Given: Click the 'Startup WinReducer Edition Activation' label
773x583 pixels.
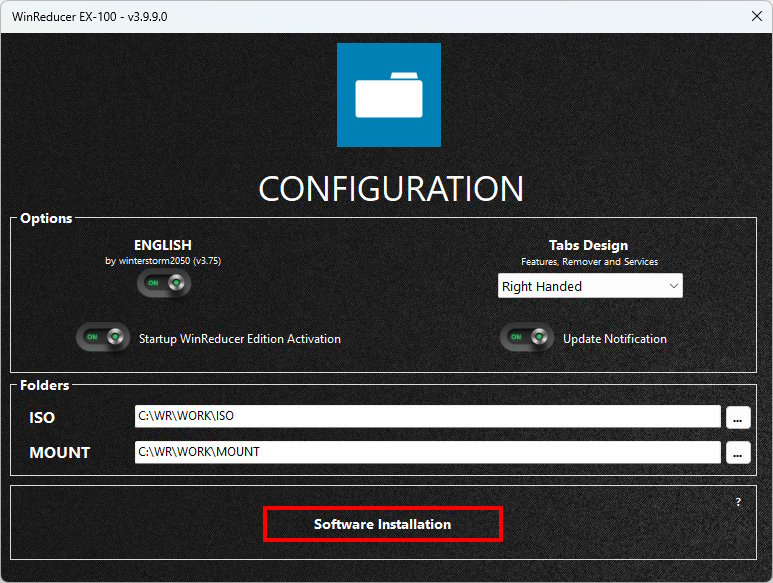Looking at the screenshot, I should click(x=240, y=339).
